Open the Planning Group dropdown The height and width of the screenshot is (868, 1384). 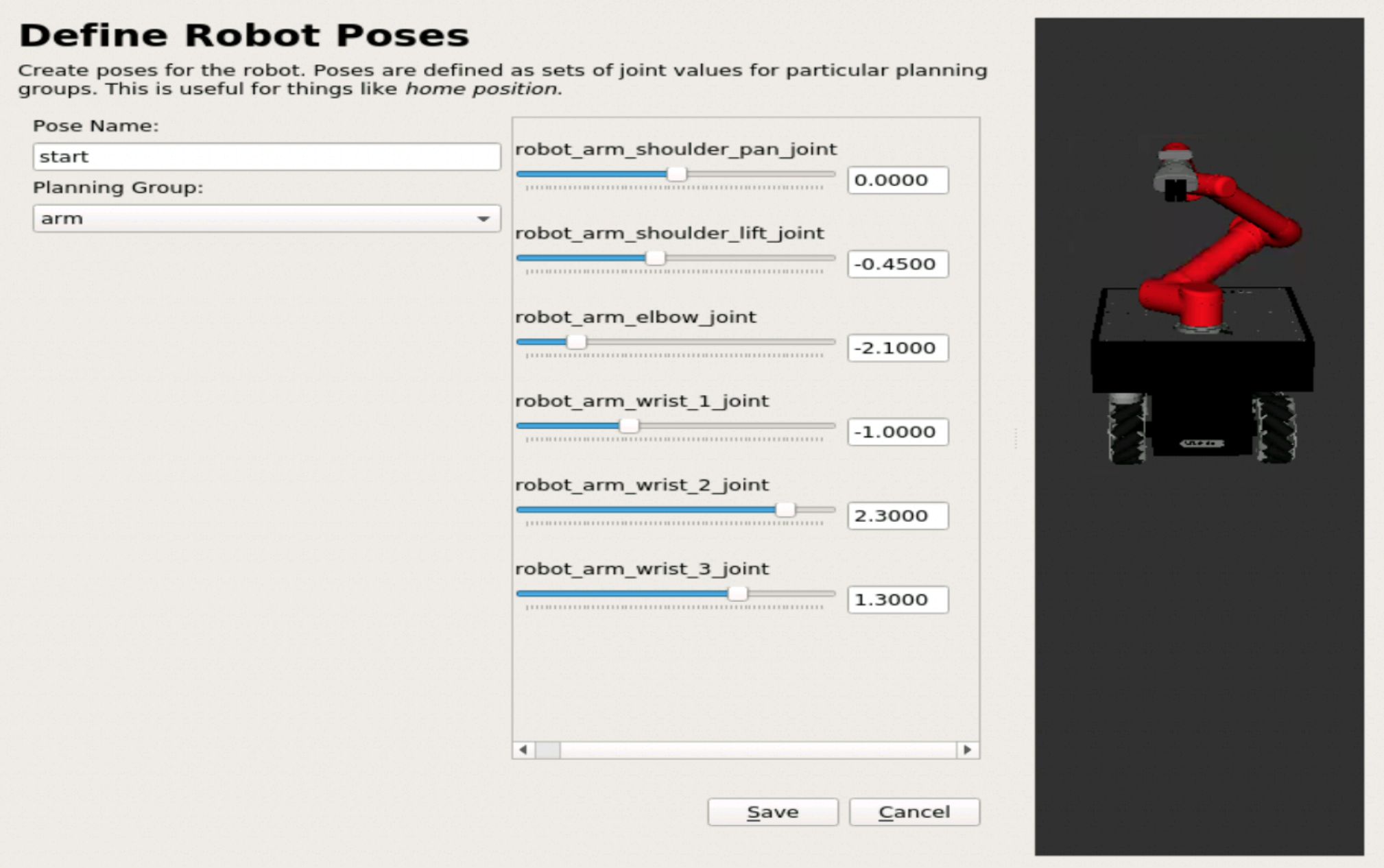click(266, 218)
